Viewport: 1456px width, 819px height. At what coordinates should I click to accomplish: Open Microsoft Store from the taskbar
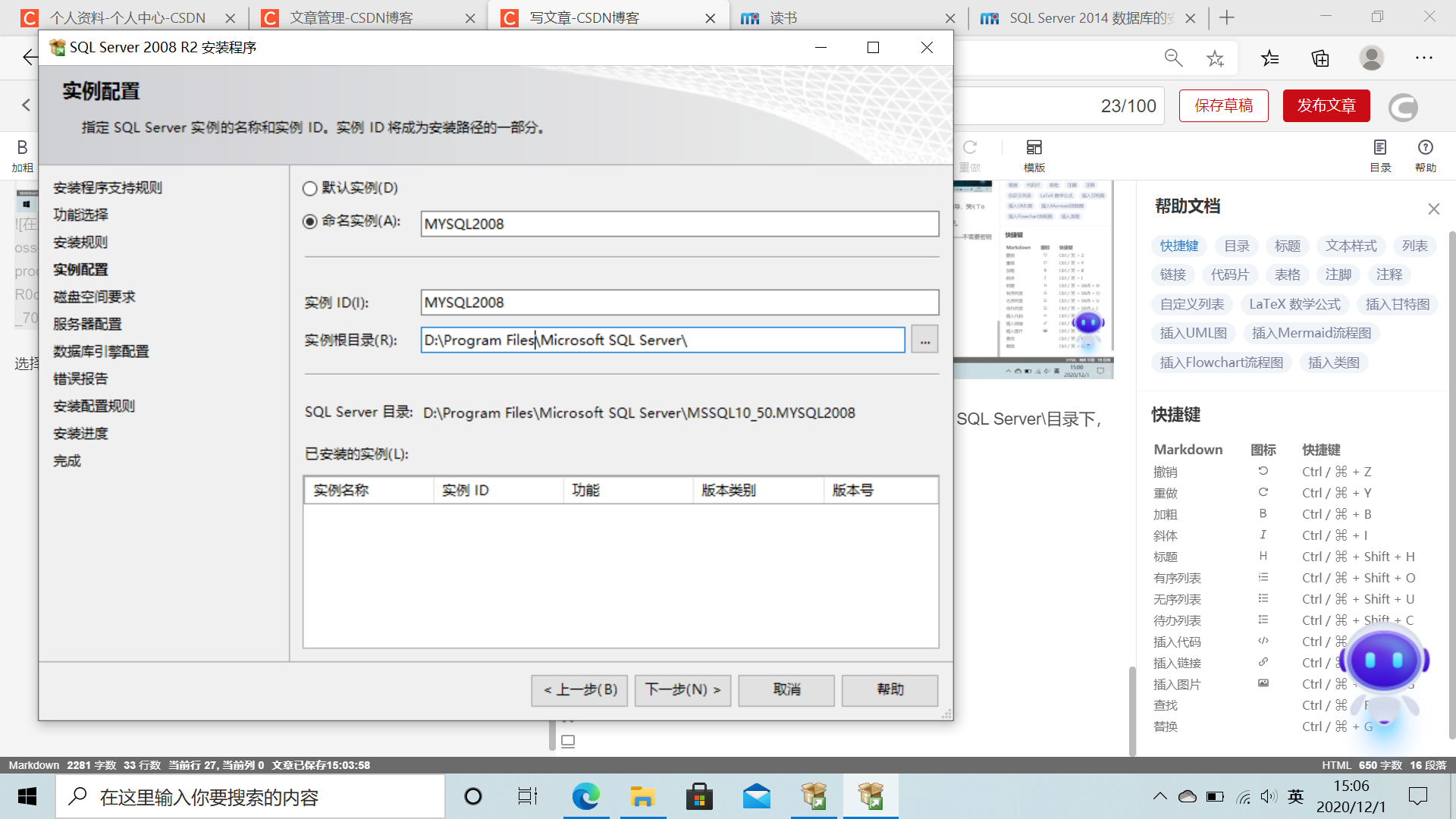point(699,796)
